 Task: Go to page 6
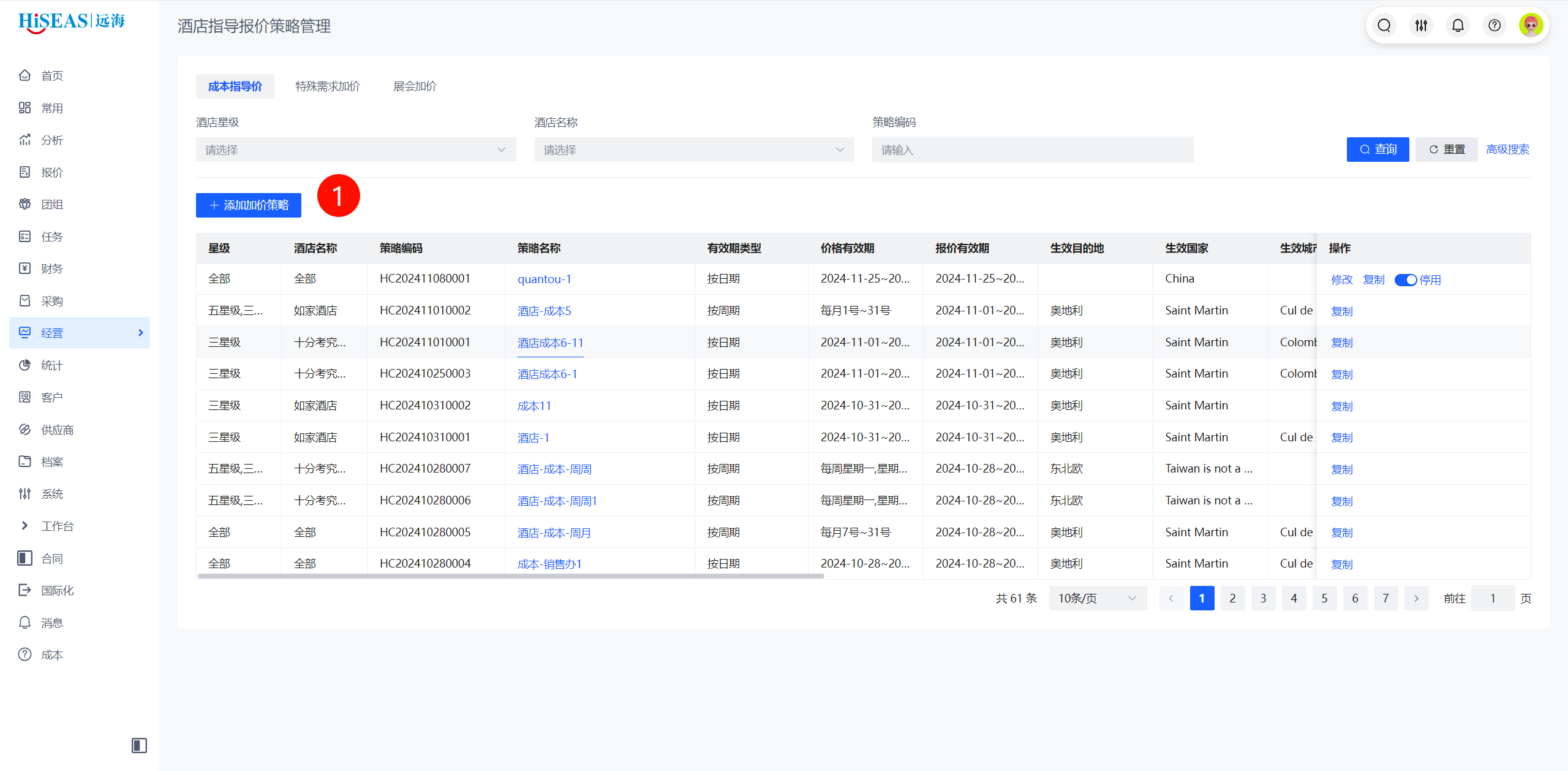click(x=1355, y=598)
